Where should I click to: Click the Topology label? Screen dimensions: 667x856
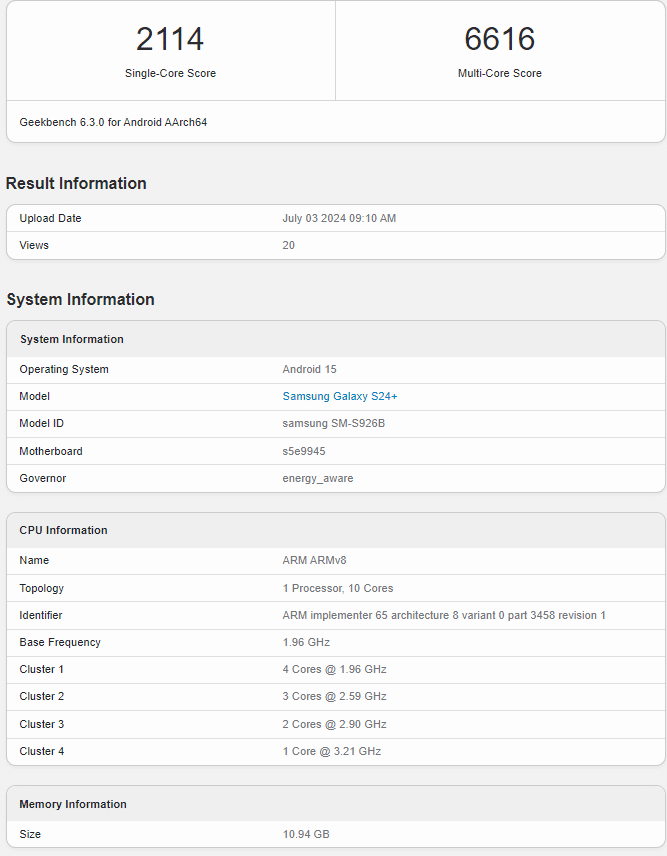(x=41, y=588)
